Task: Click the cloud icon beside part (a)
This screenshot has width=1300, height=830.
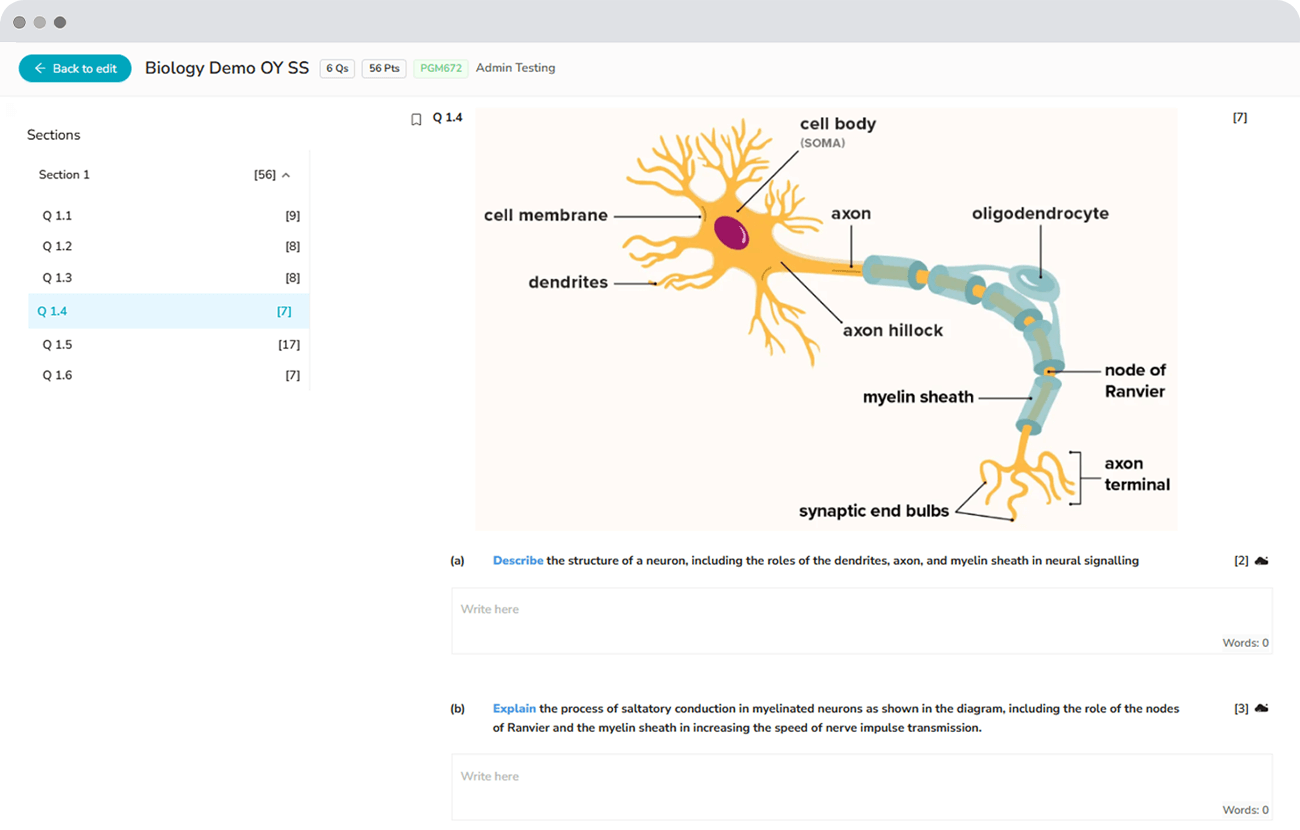Action: click(x=1262, y=561)
